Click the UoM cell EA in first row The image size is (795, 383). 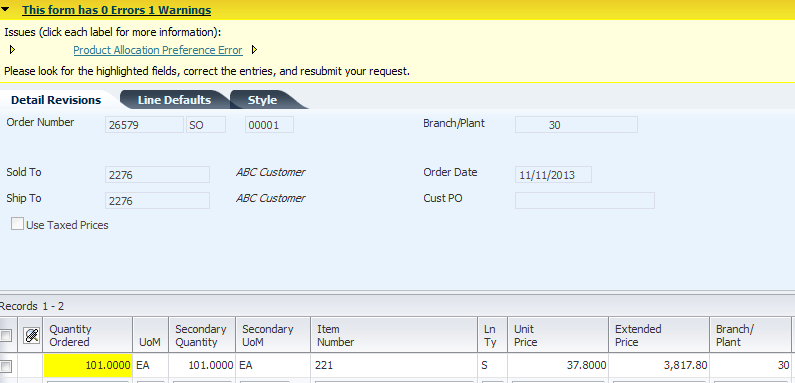coord(151,365)
